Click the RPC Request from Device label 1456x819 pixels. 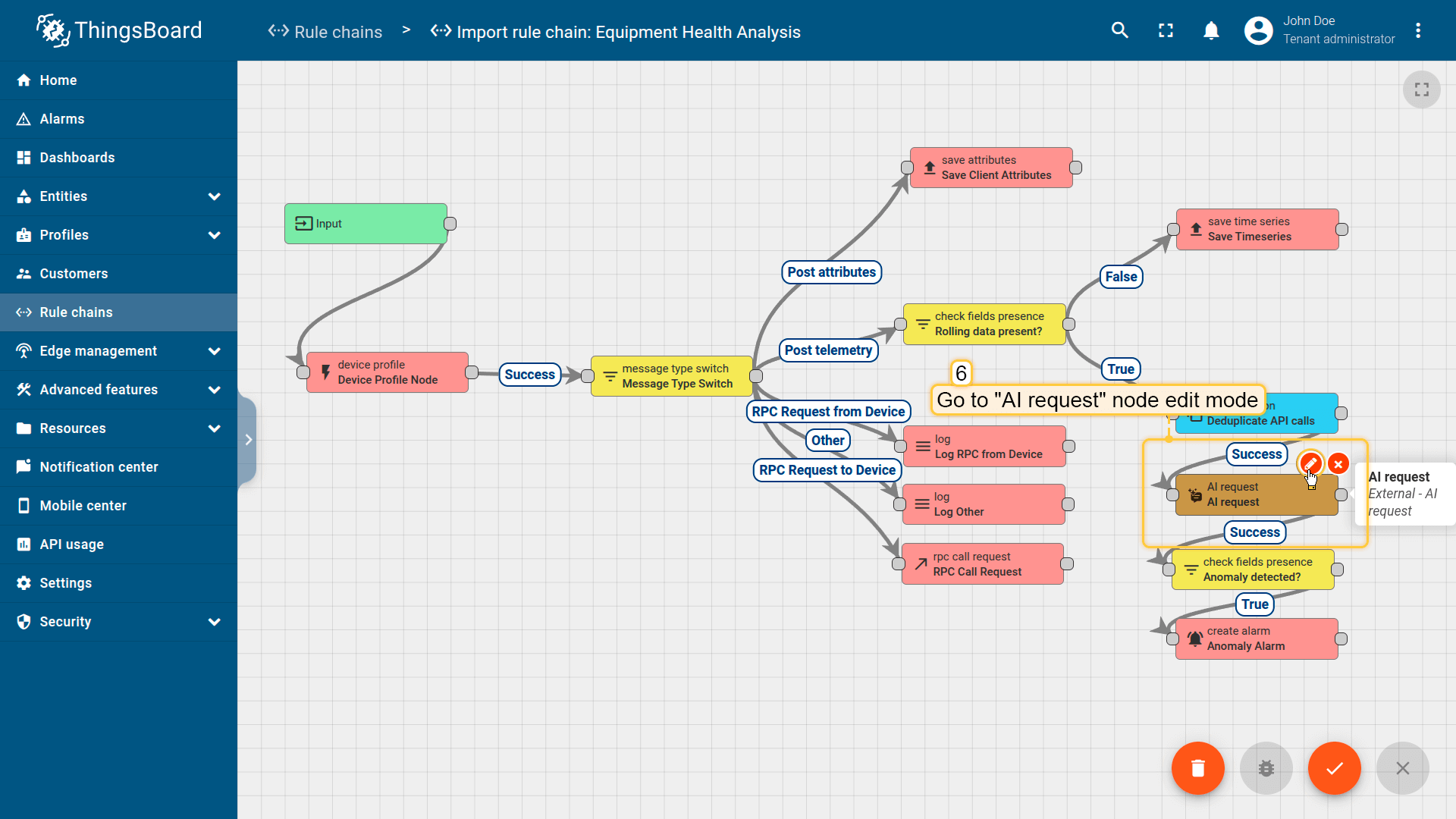[x=828, y=412]
